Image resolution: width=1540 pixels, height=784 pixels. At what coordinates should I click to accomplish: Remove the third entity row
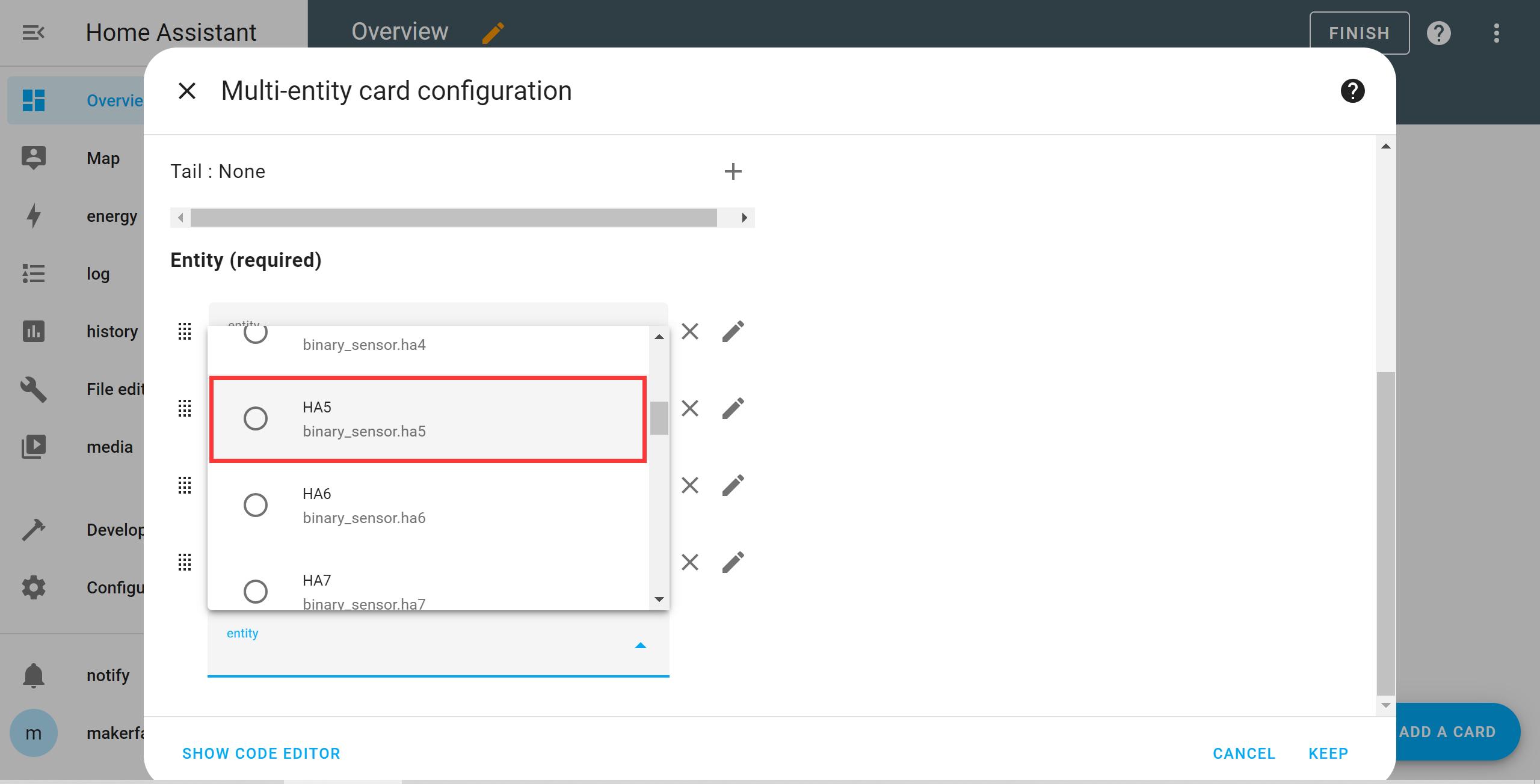pyautogui.click(x=690, y=485)
